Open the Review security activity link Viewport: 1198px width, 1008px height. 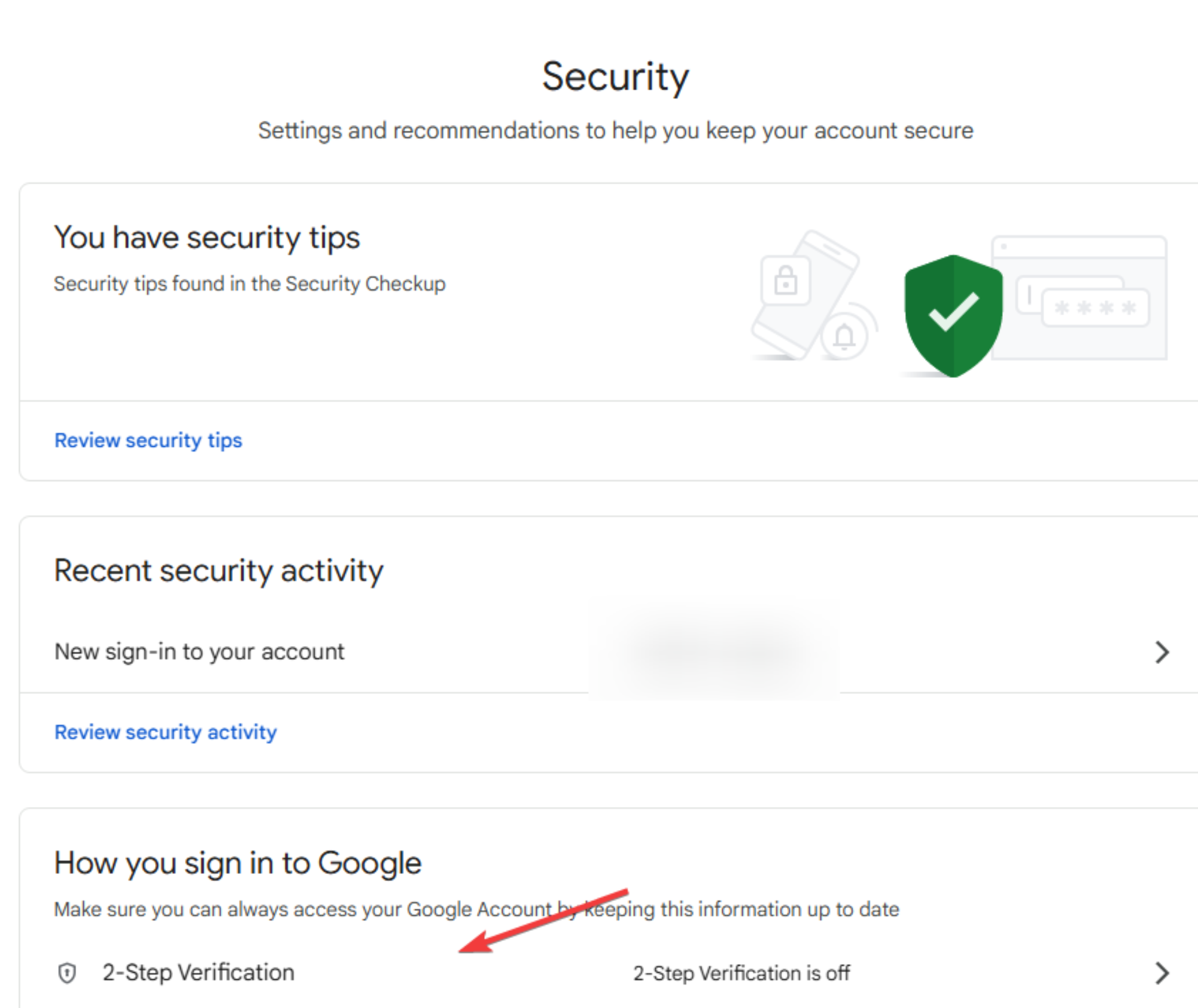(x=165, y=732)
